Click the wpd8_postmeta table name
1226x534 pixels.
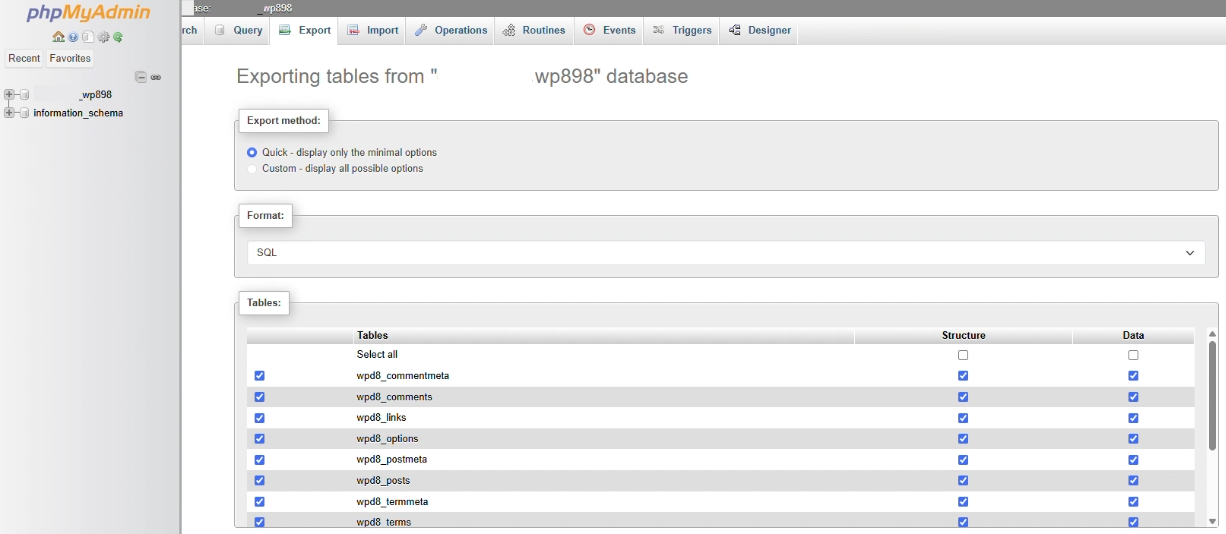tap(392, 460)
